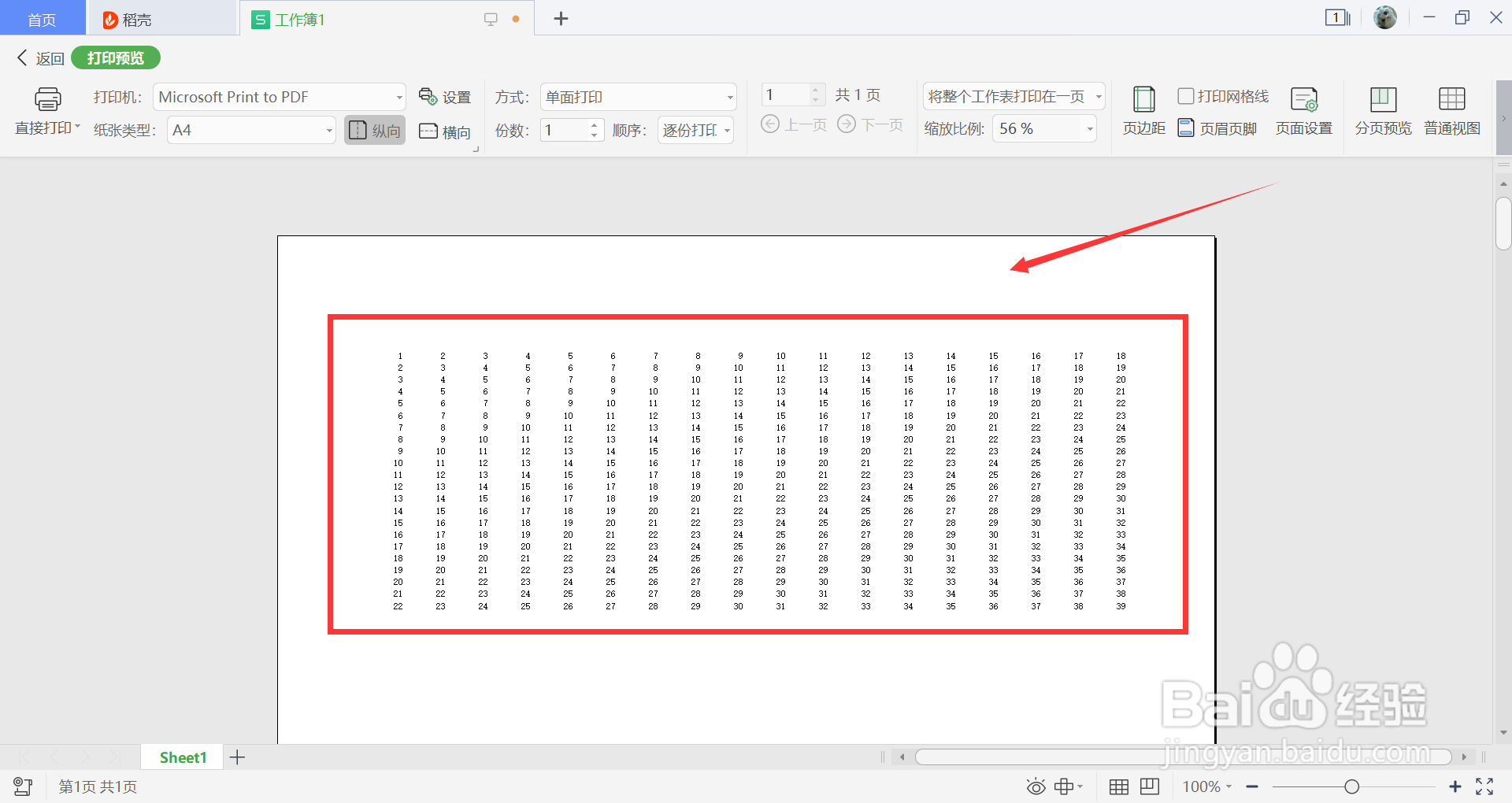This screenshot has height=803, width=1512.
Task: Expand print settings dialog launcher corner
Action: (476, 150)
